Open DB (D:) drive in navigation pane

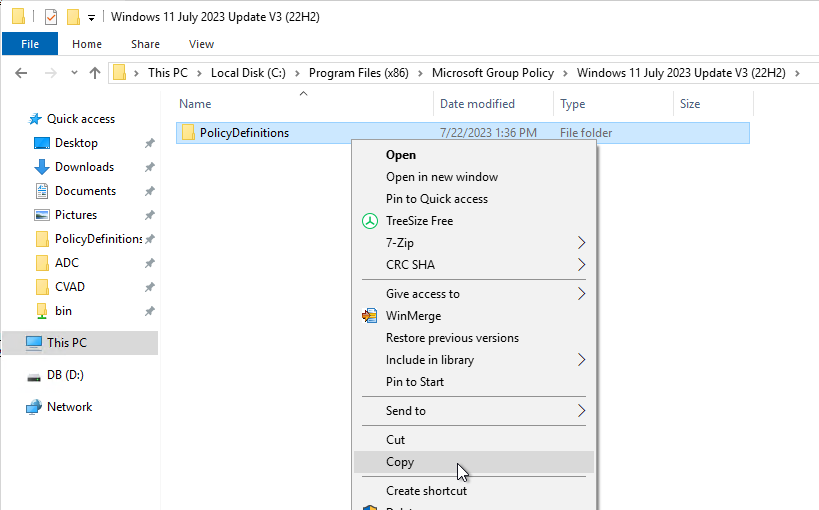click(65, 375)
